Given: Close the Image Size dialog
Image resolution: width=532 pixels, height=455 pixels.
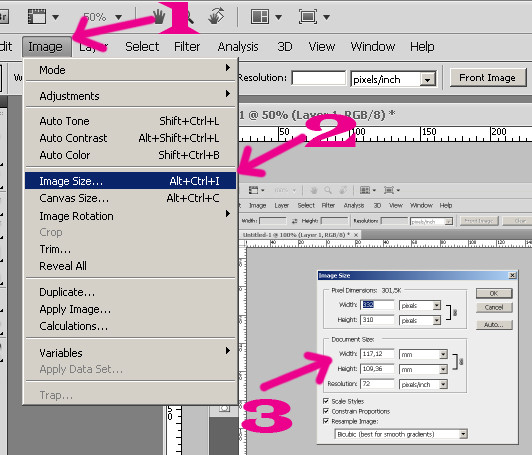Looking at the screenshot, I should point(512,276).
